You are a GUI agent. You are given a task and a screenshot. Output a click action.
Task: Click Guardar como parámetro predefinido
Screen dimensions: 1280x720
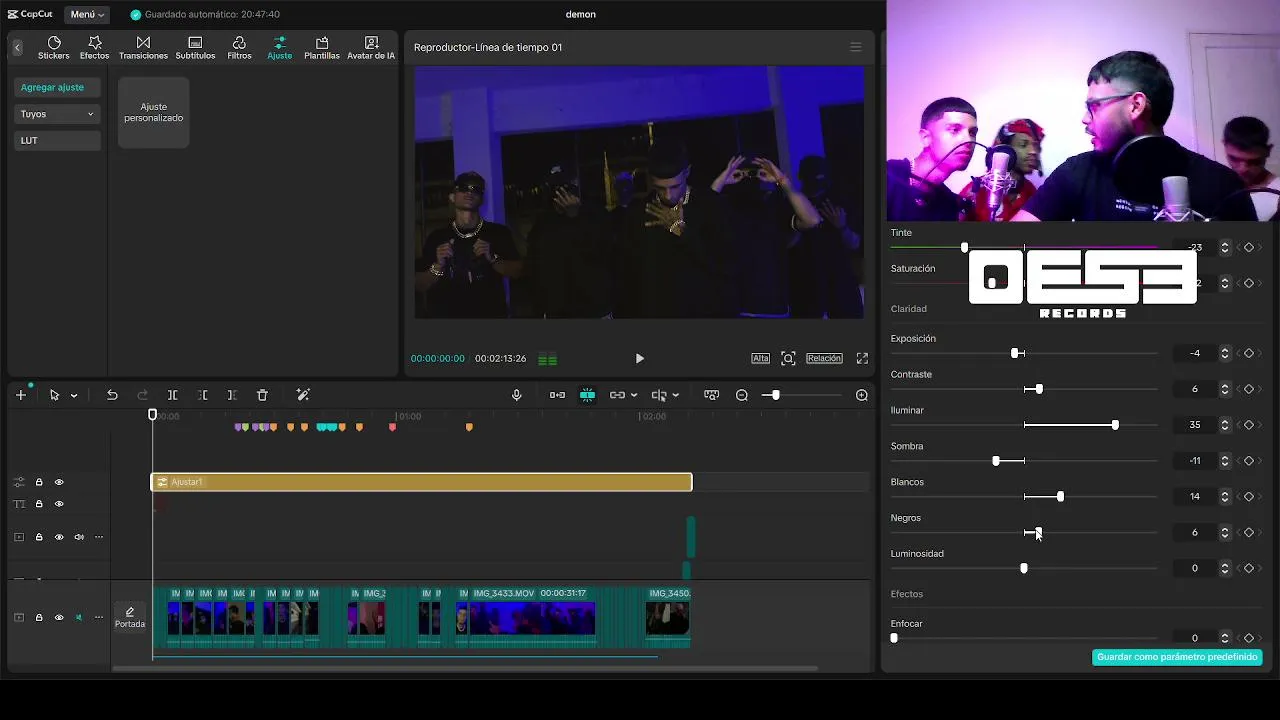[1177, 657]
